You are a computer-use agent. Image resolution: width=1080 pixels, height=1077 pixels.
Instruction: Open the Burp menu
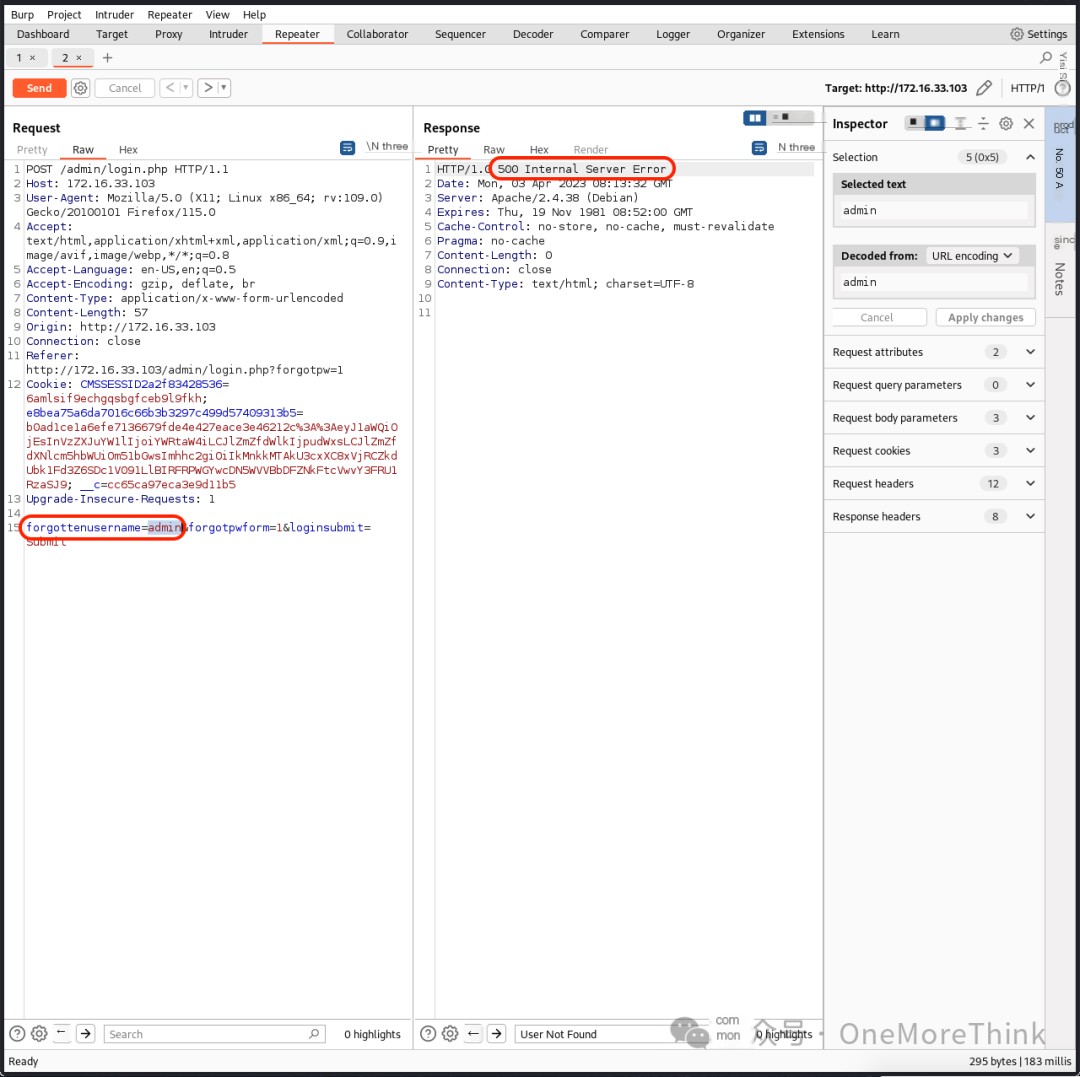coord(22,14)
